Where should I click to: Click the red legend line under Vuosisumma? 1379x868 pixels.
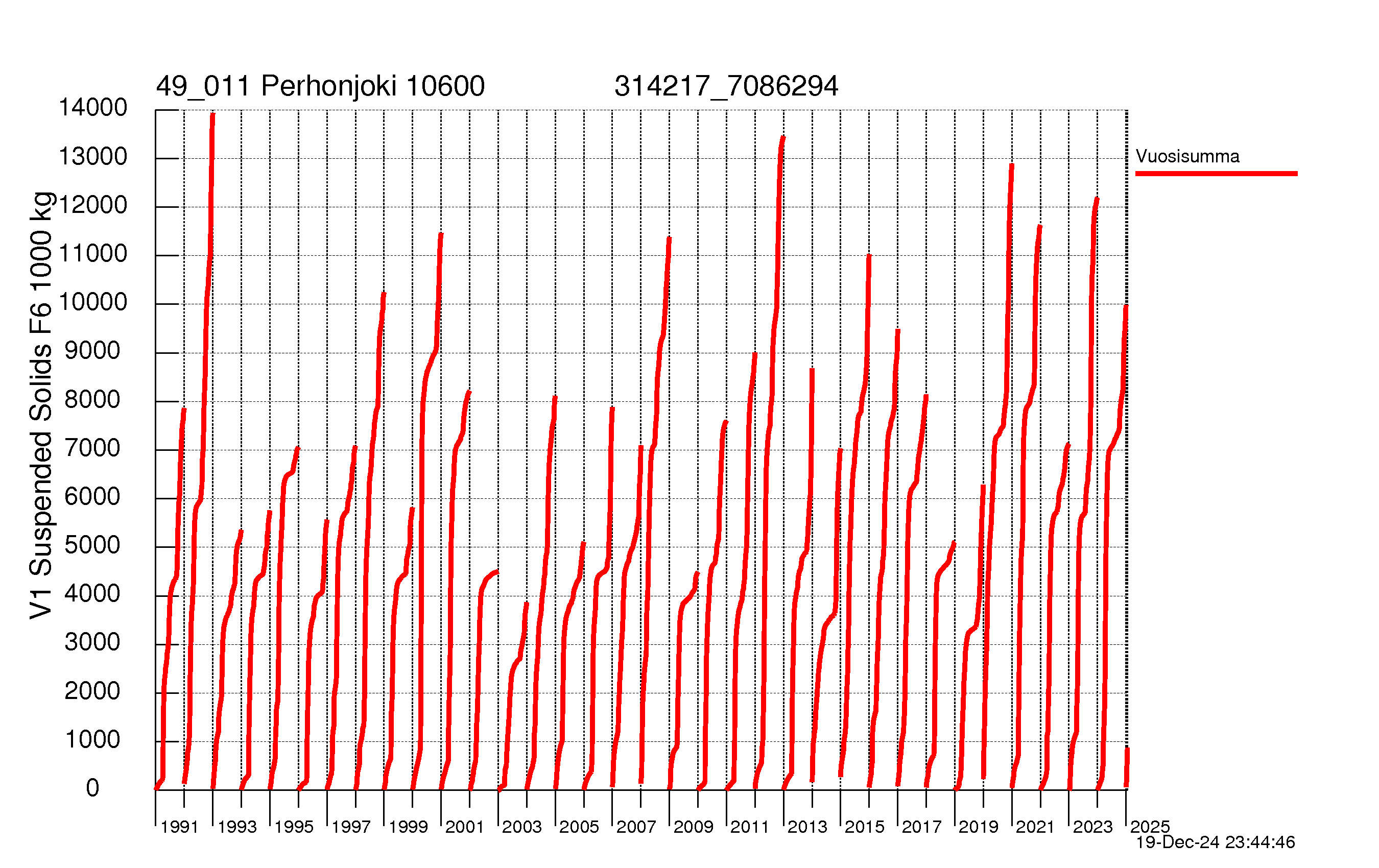click(x=1217, y=174)
